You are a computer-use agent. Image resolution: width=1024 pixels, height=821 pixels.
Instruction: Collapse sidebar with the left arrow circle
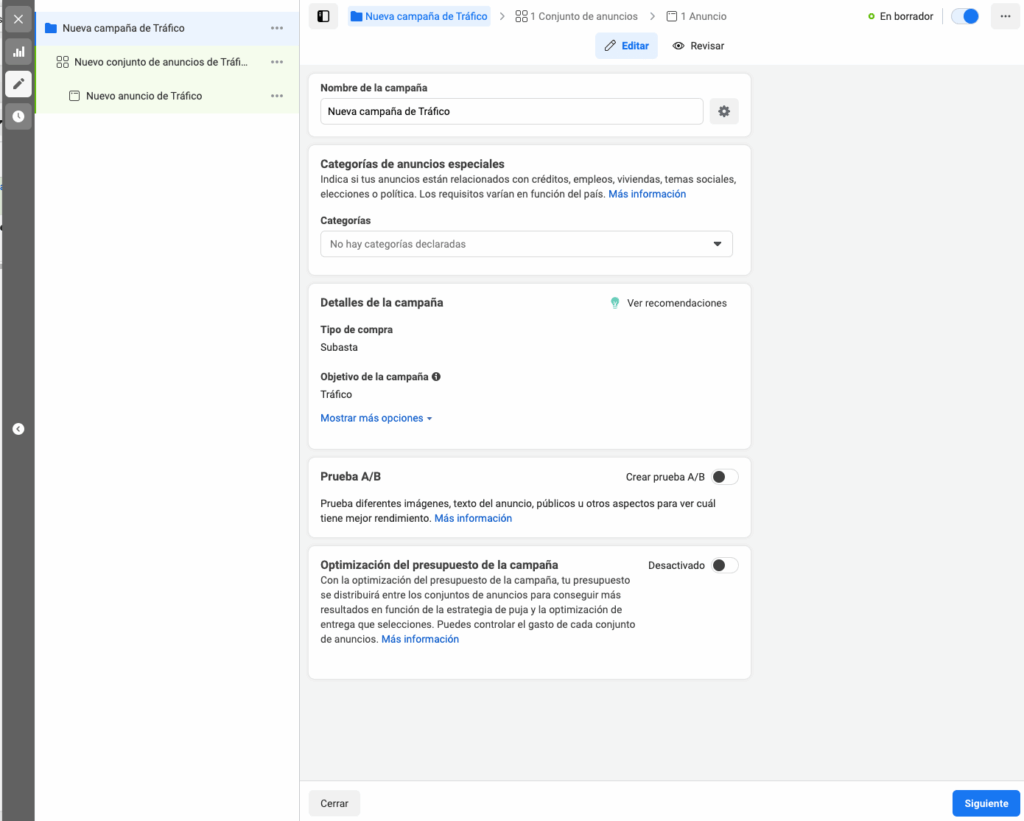18,429
